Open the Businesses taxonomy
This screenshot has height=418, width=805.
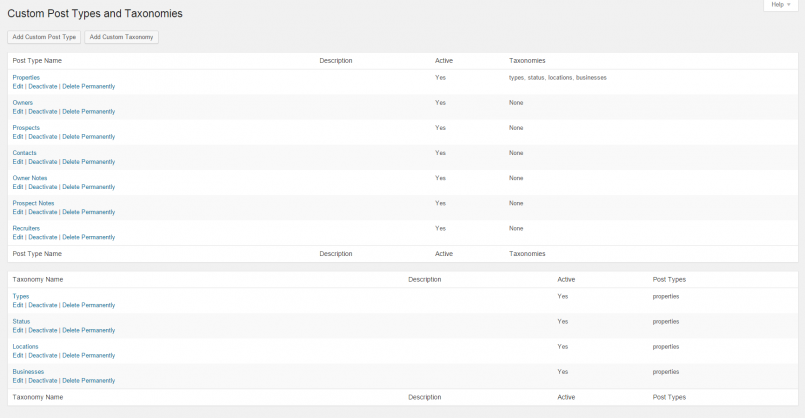click(x=28, y=372)
